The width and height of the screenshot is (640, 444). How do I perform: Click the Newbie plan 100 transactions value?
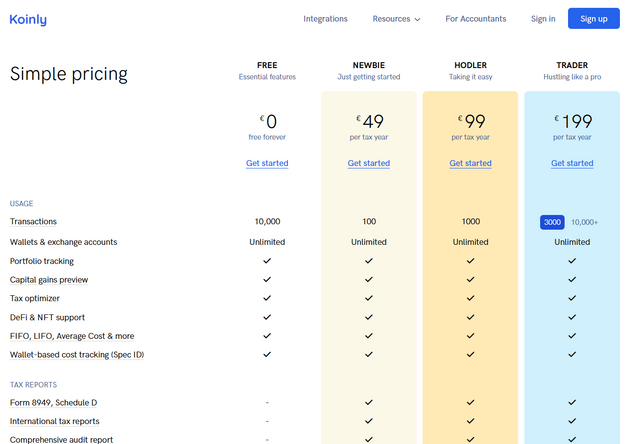point(369,221)
